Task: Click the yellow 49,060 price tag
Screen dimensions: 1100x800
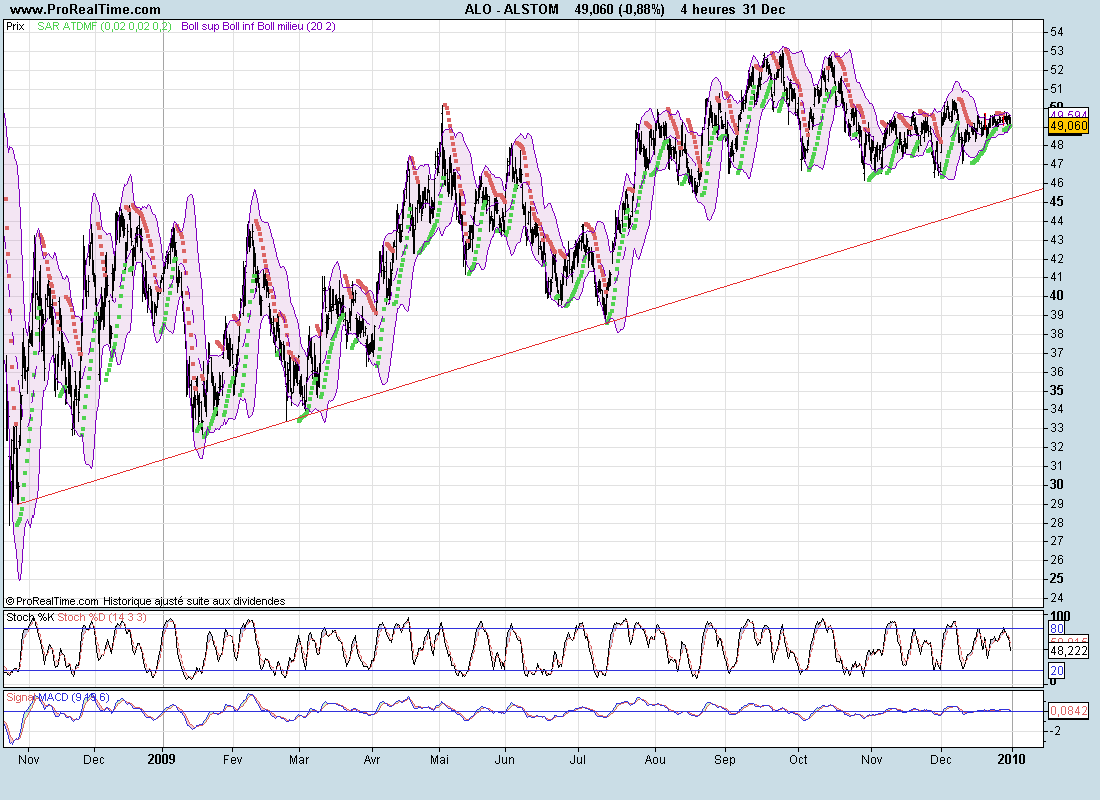Action: (1068, 126)
